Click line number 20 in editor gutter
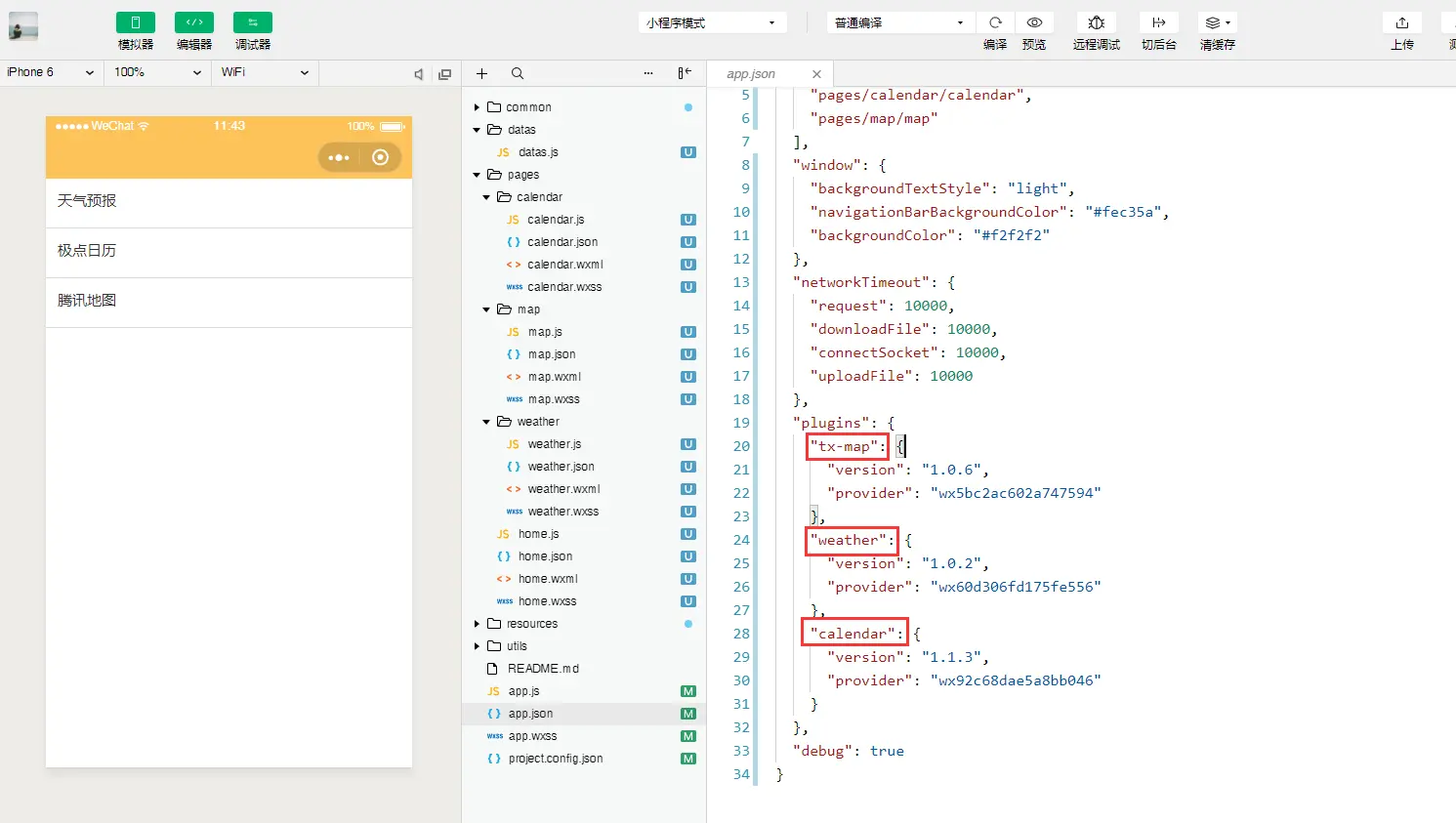1456x823 pixels. coord(741,446)
